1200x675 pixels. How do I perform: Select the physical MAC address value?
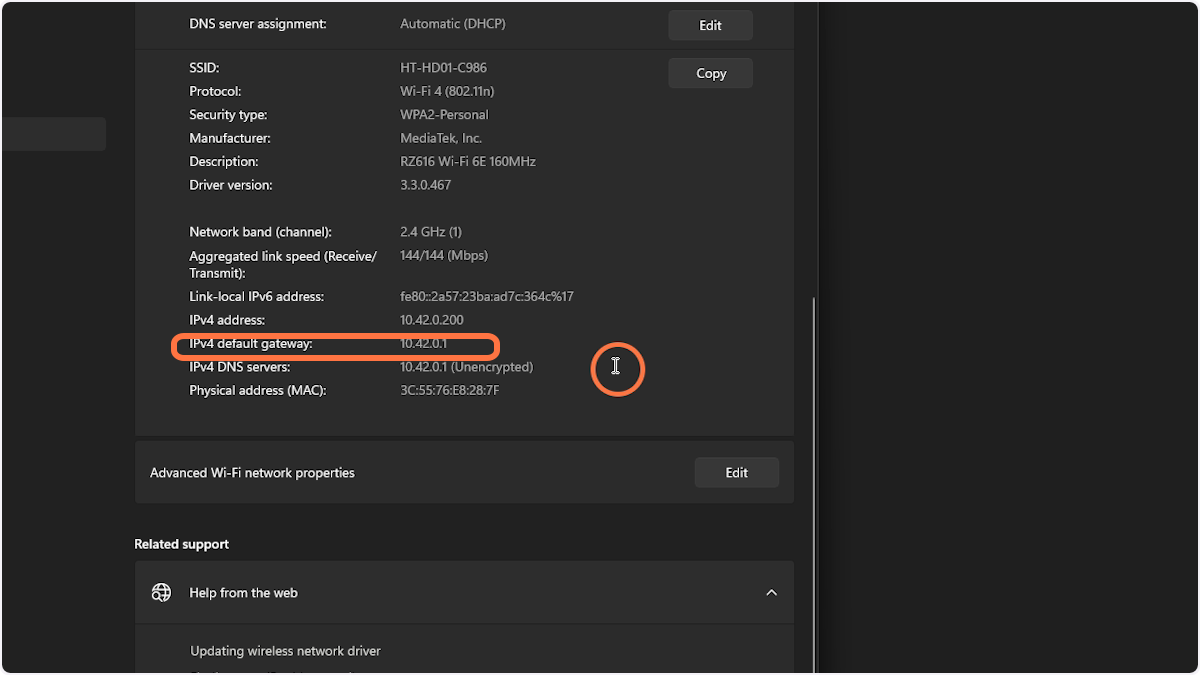coord(447,390)
